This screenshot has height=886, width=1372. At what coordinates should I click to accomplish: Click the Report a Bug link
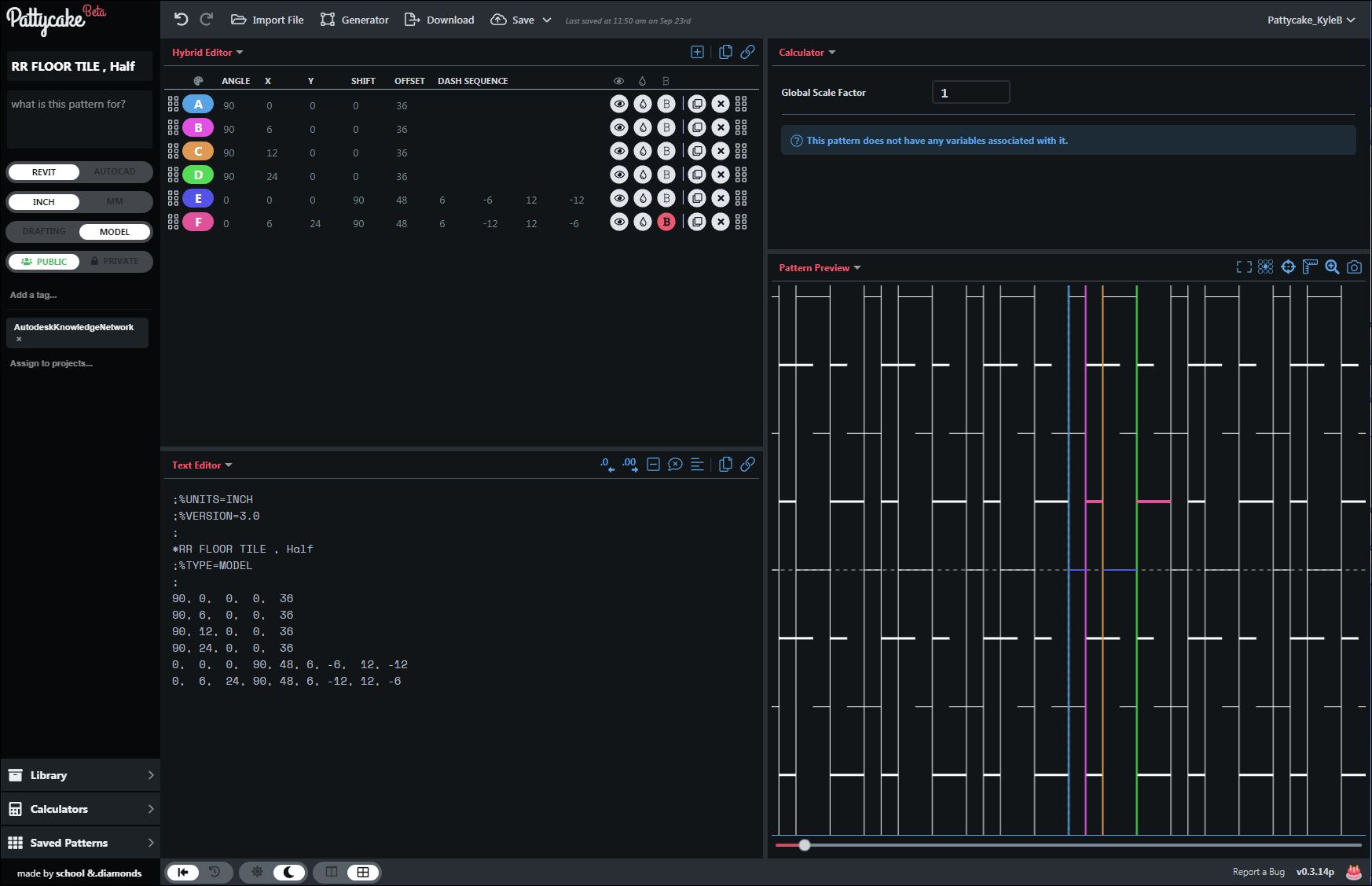click(1258, 872)
